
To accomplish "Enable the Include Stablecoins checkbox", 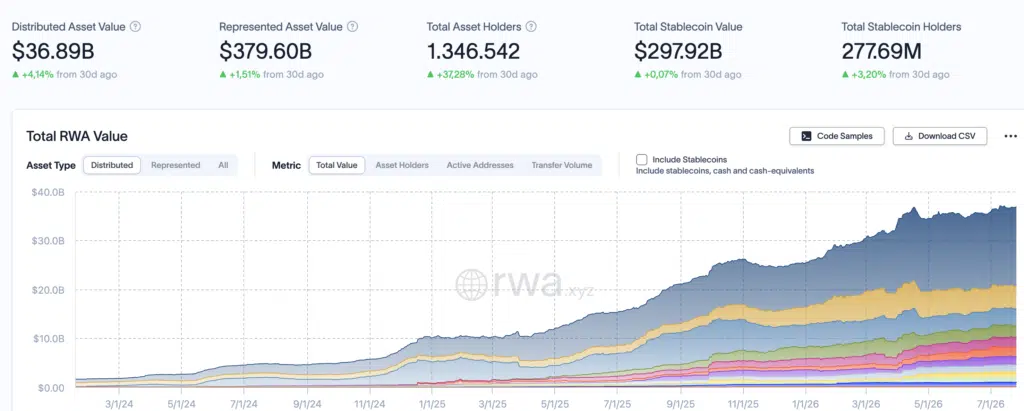I will [x=641, y=159].
